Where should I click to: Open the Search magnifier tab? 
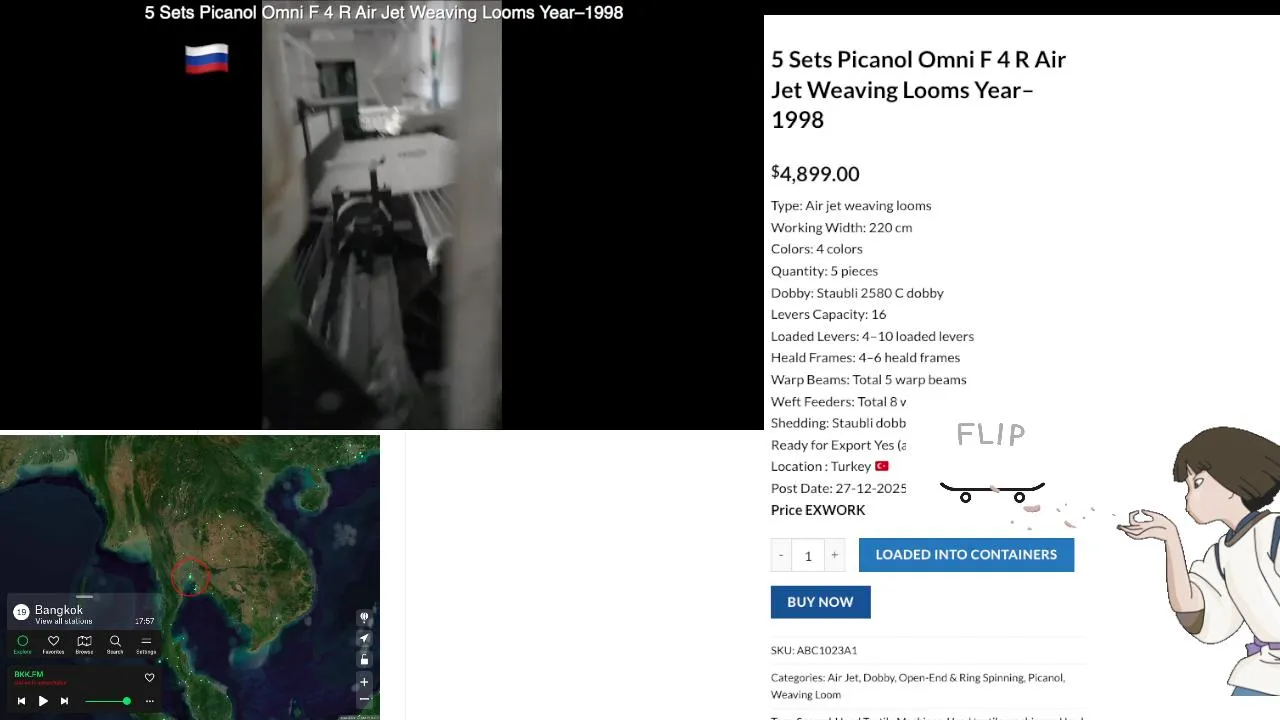[x=115, y=644]
